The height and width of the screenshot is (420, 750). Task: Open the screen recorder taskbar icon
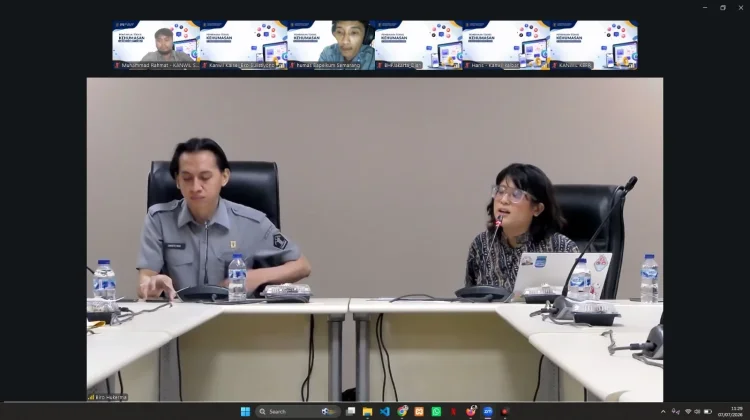(505, 411)
